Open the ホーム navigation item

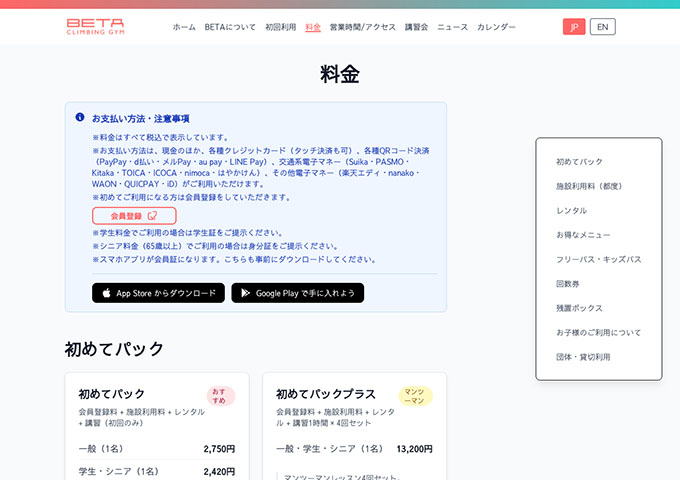click(x=184, y=27)
